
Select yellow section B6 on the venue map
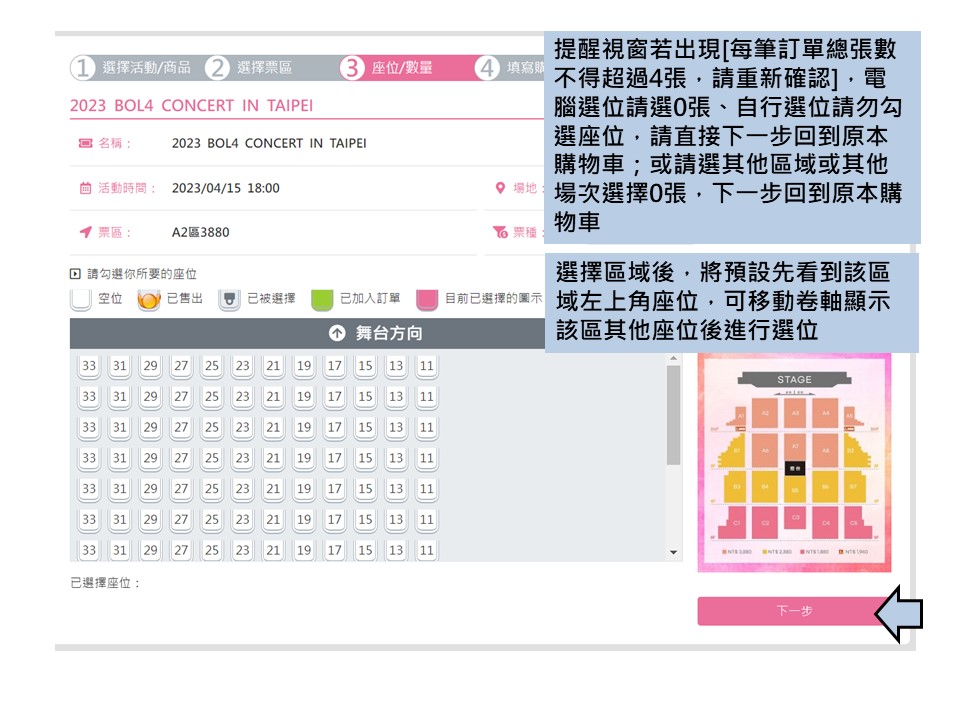tap(826, 487)
